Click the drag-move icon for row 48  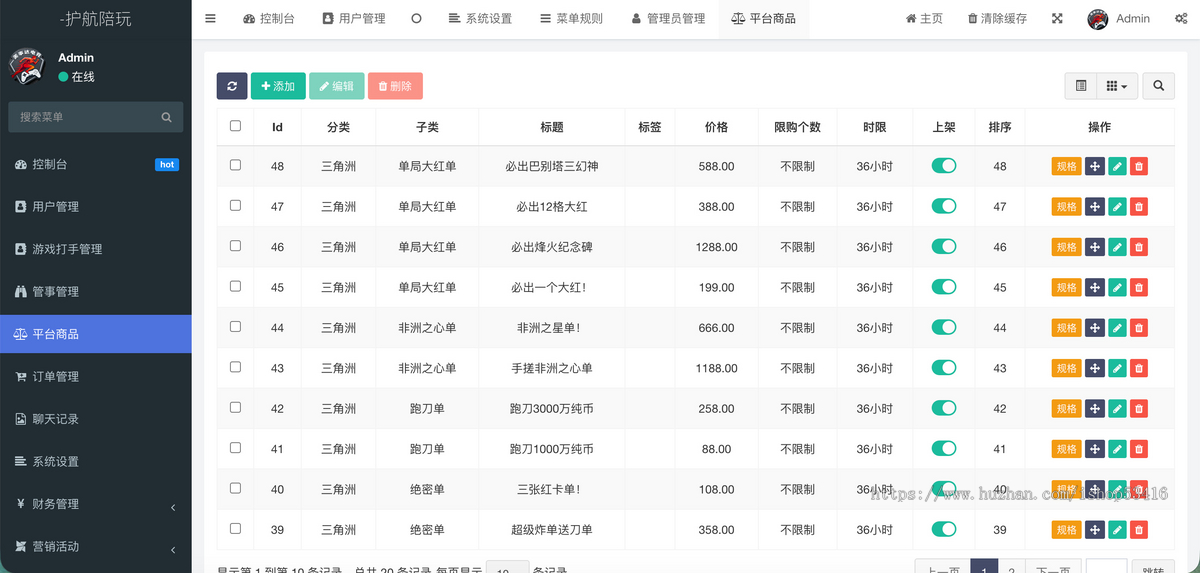[x=1095, y=166]
